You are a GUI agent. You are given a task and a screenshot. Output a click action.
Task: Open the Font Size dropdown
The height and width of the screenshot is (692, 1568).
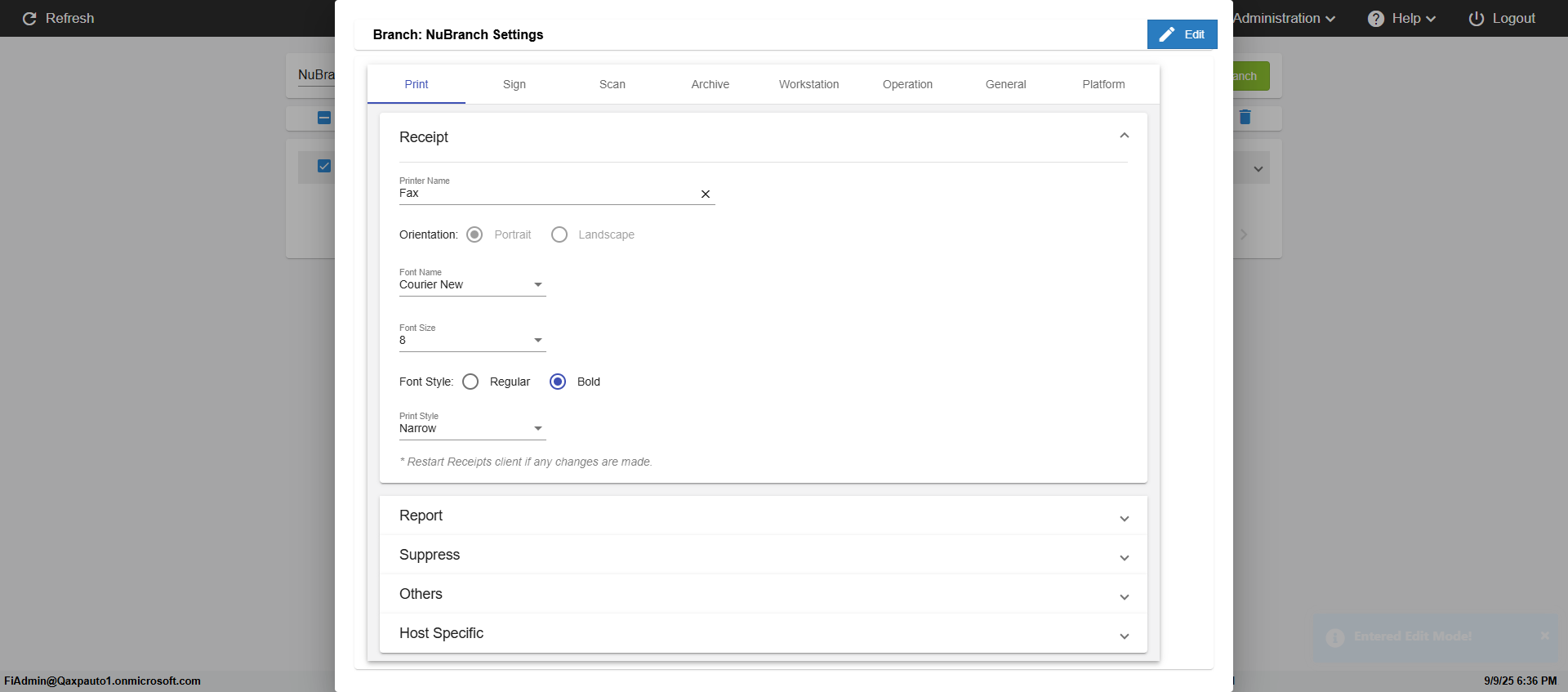(x=472, y=340)
